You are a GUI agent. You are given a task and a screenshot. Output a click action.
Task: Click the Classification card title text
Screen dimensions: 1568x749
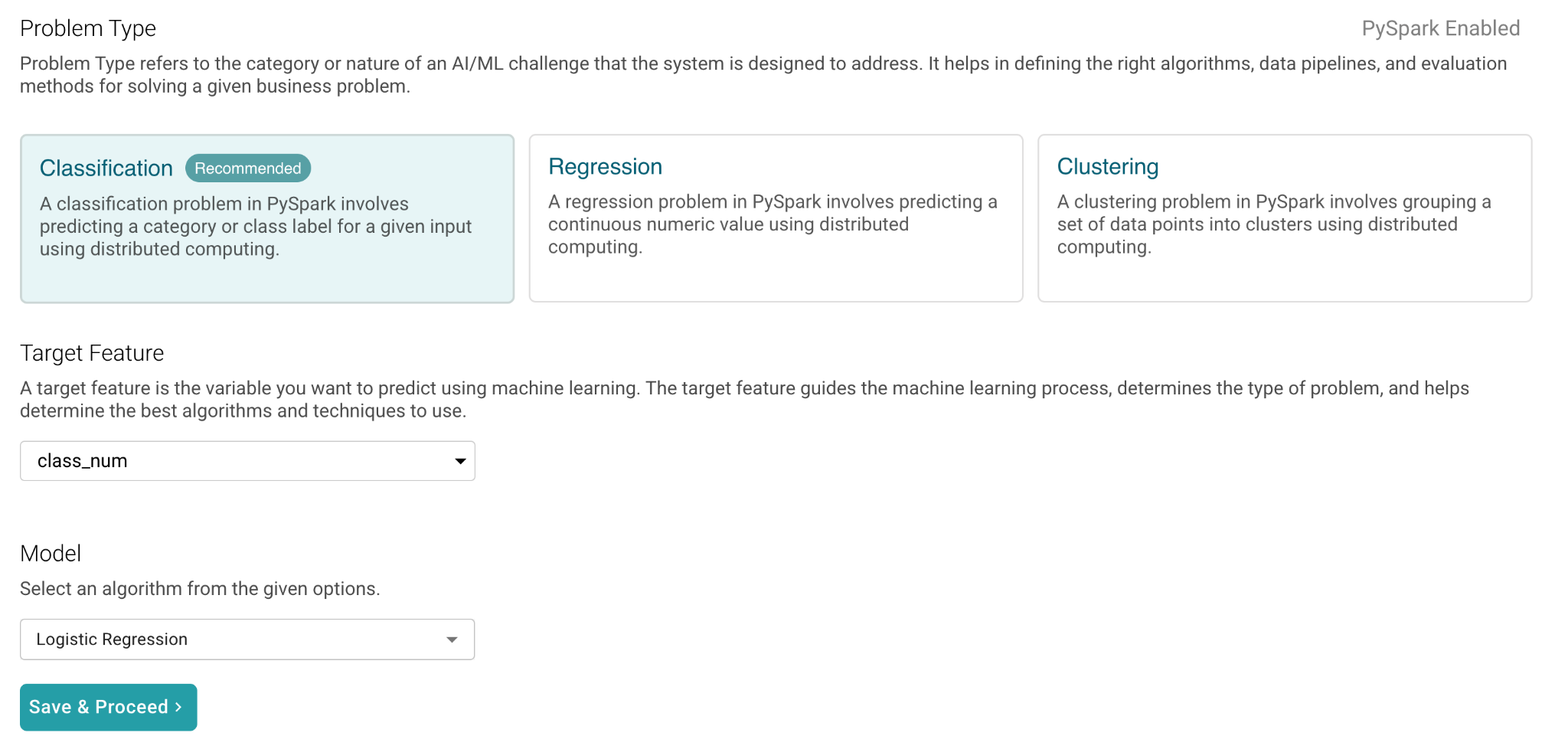tap(106, 168)
